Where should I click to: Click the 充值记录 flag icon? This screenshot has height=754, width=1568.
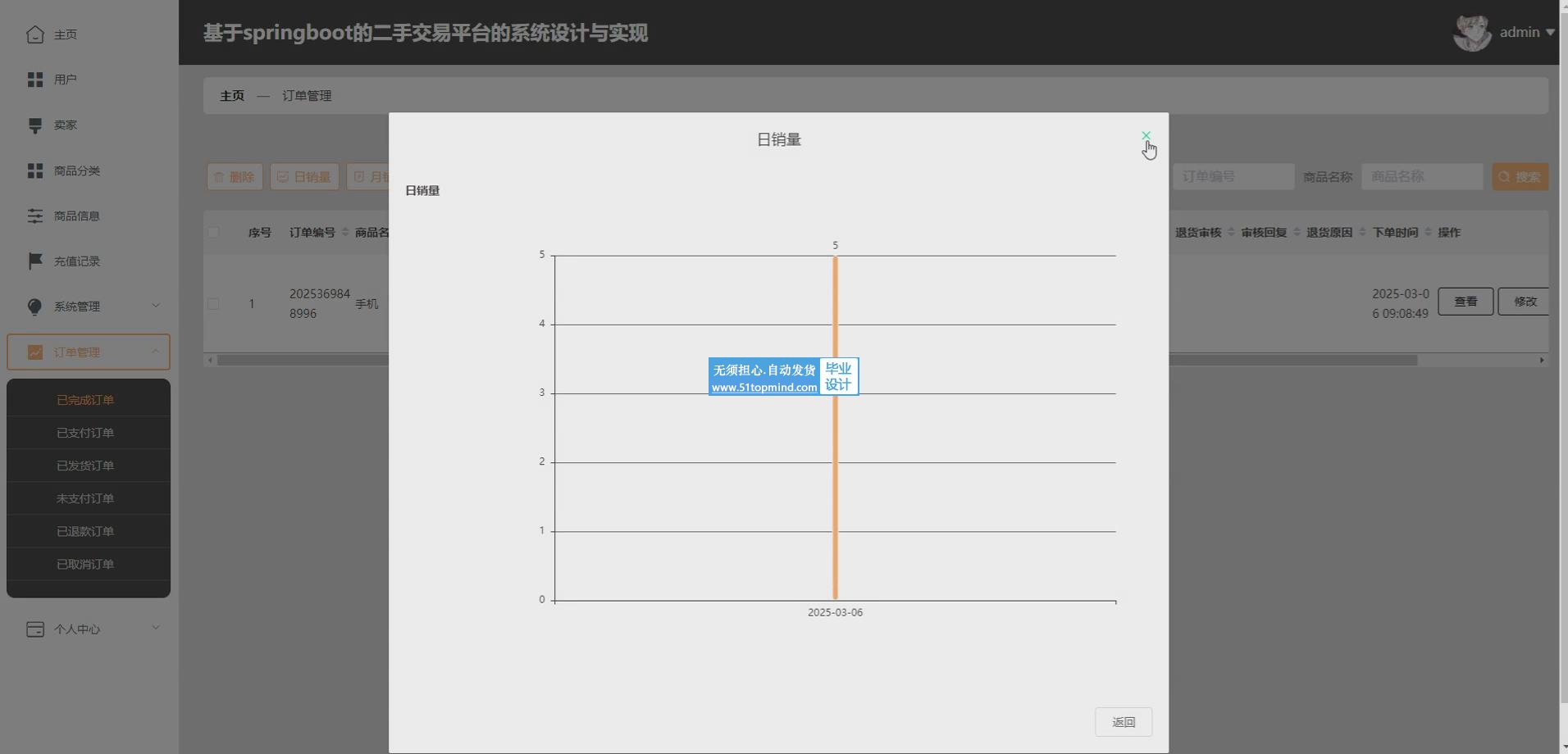35,261
